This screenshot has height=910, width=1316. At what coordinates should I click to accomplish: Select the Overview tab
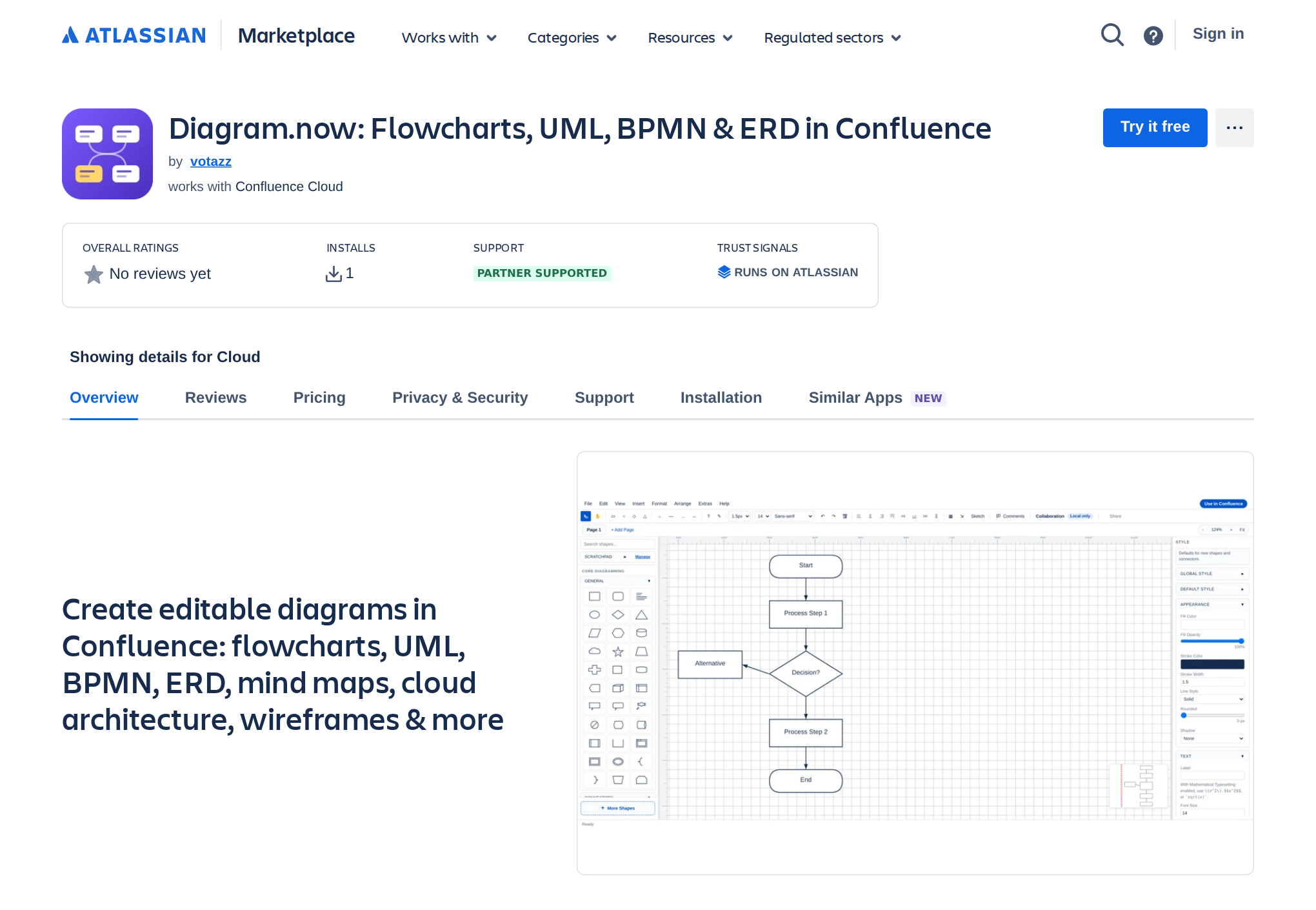104,398
